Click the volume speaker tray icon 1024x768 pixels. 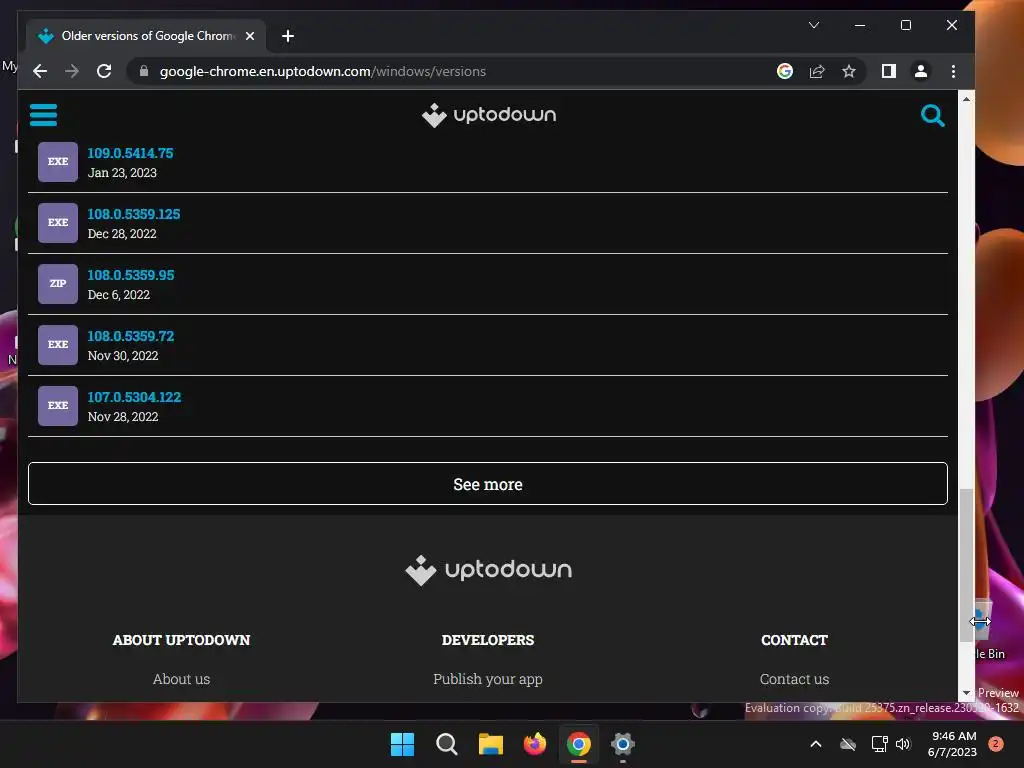tap(903, 744)
